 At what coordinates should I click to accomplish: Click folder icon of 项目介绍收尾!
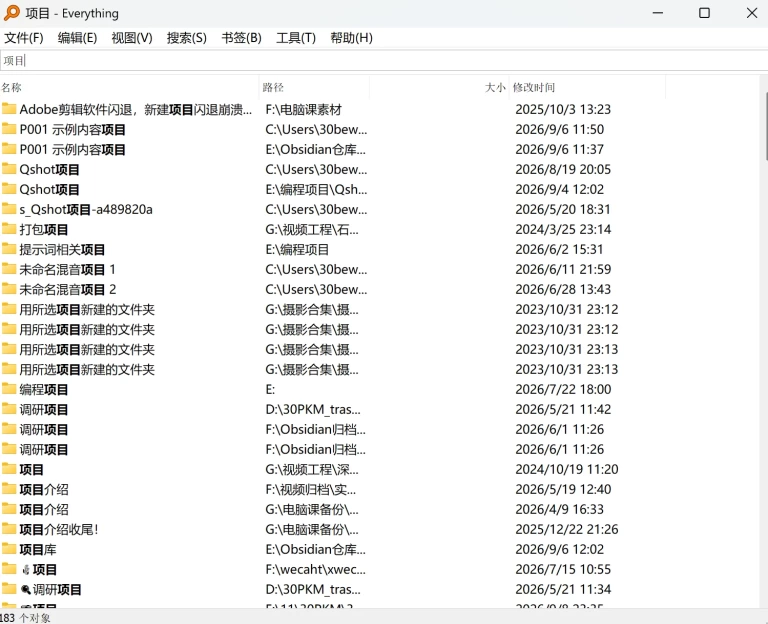9,528
